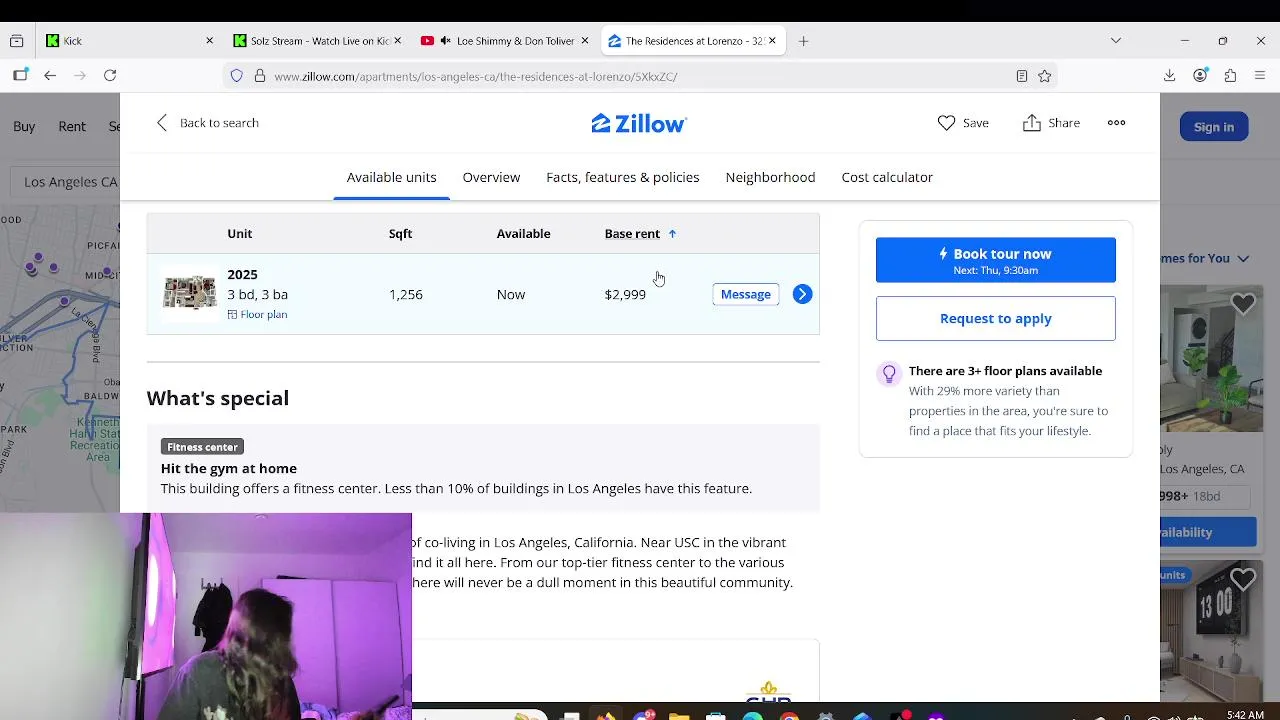The width and height of the screenshot is (1280, 720).
Task: Click the 1,256 sqft value
Action: click(x=406, y=294)
